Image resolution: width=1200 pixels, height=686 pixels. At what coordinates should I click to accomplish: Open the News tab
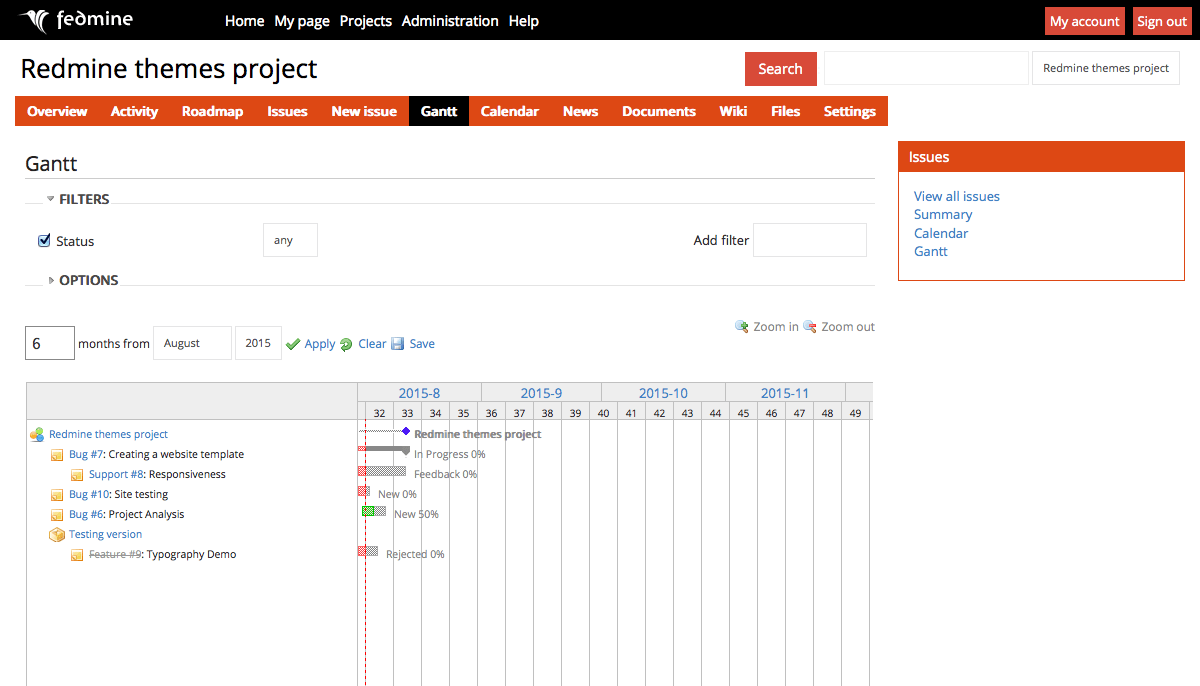[x=580, y=111]
